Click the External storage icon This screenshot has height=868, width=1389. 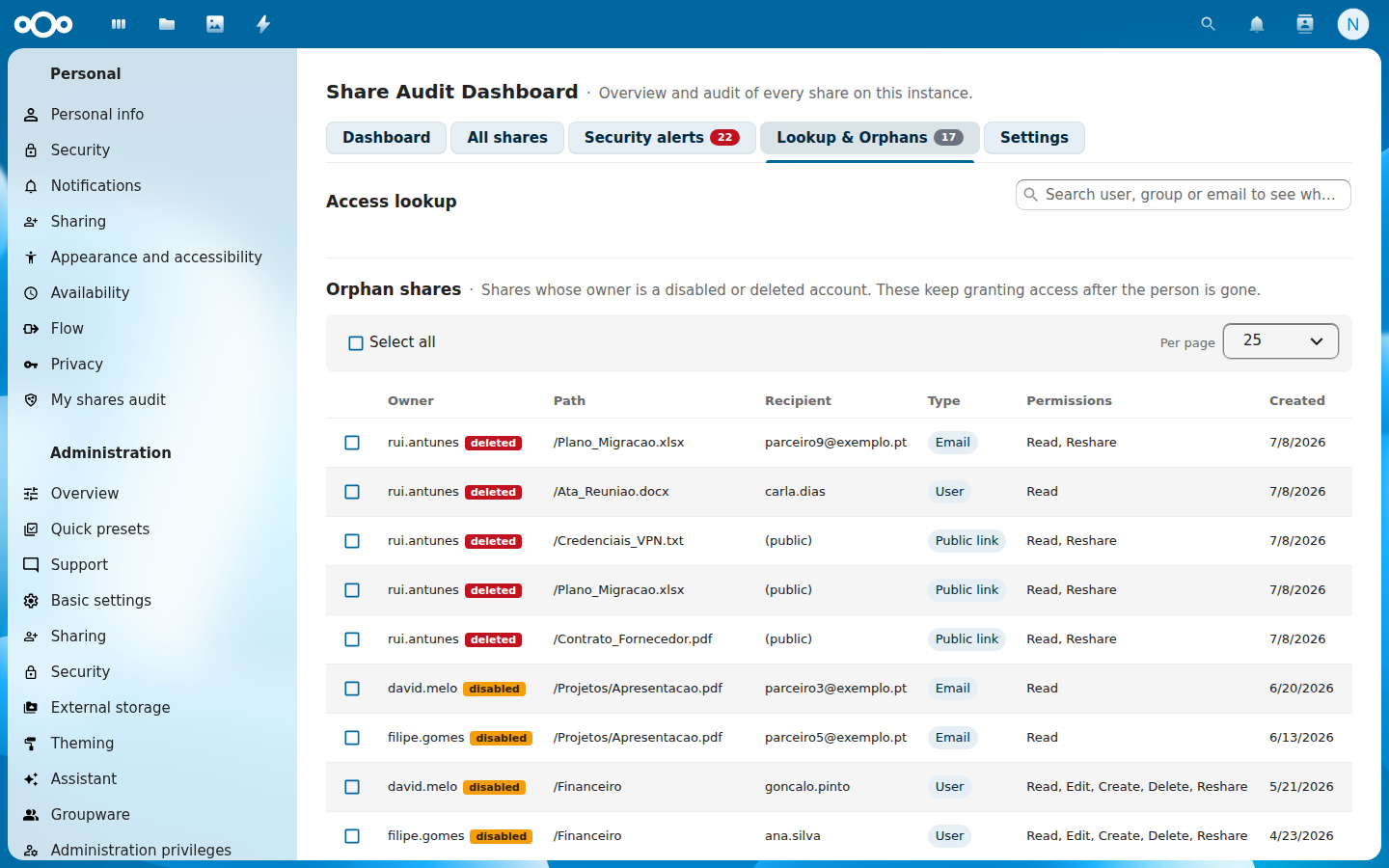point(31,708)
